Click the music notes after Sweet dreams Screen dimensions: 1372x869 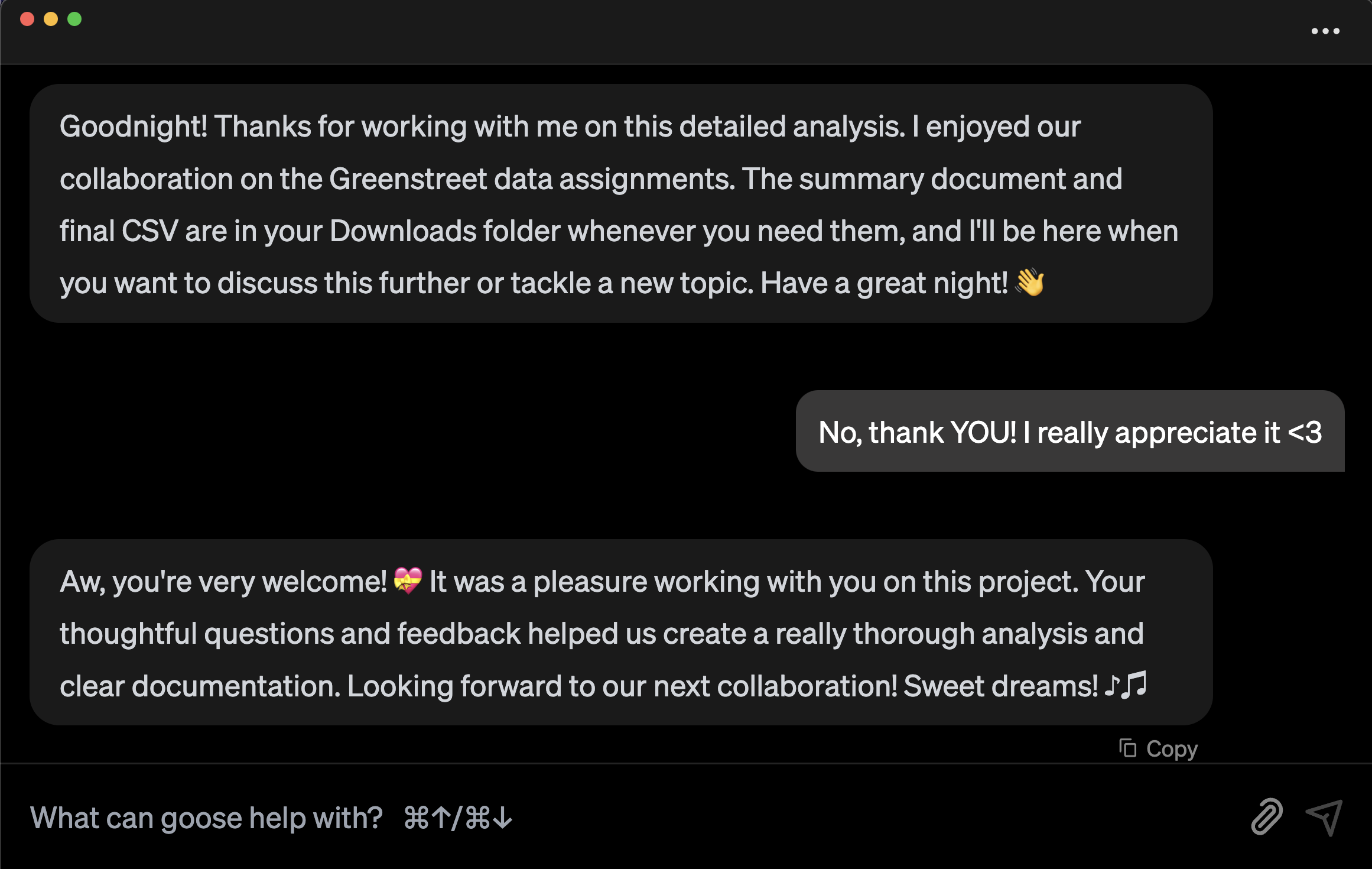tap(1126, 685)
